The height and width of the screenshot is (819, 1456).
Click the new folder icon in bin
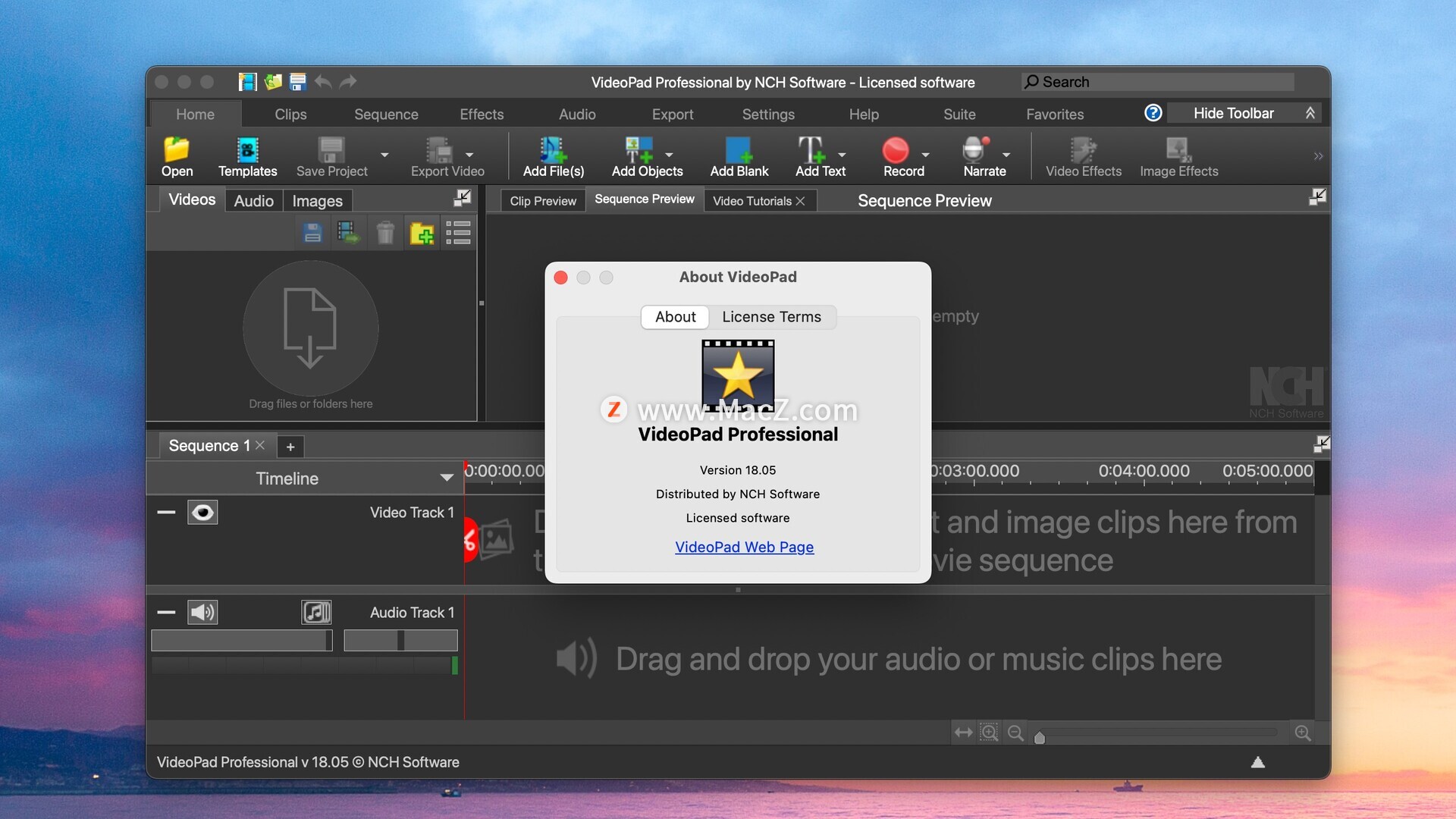(422, 233)
